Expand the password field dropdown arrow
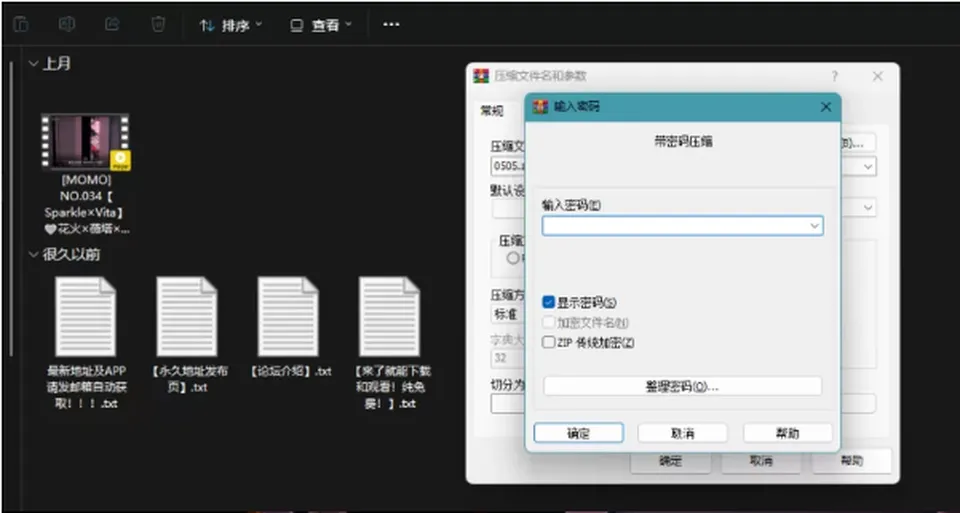Image resolution: width=960 pixels, height=513 pixels. click(x=814, y=226)
